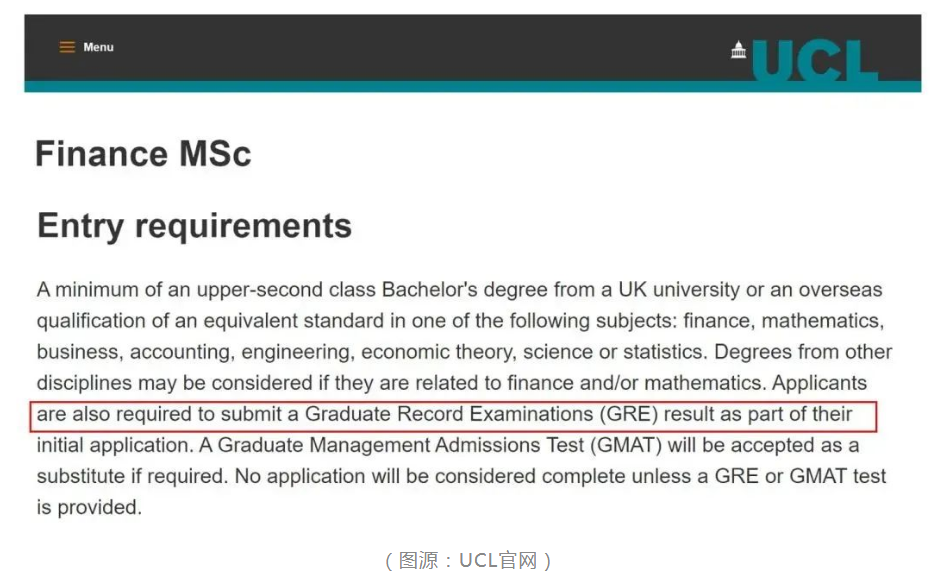Click the word GMAT in parentheses
Screen dimensions: 946x584
click(626, 445)
